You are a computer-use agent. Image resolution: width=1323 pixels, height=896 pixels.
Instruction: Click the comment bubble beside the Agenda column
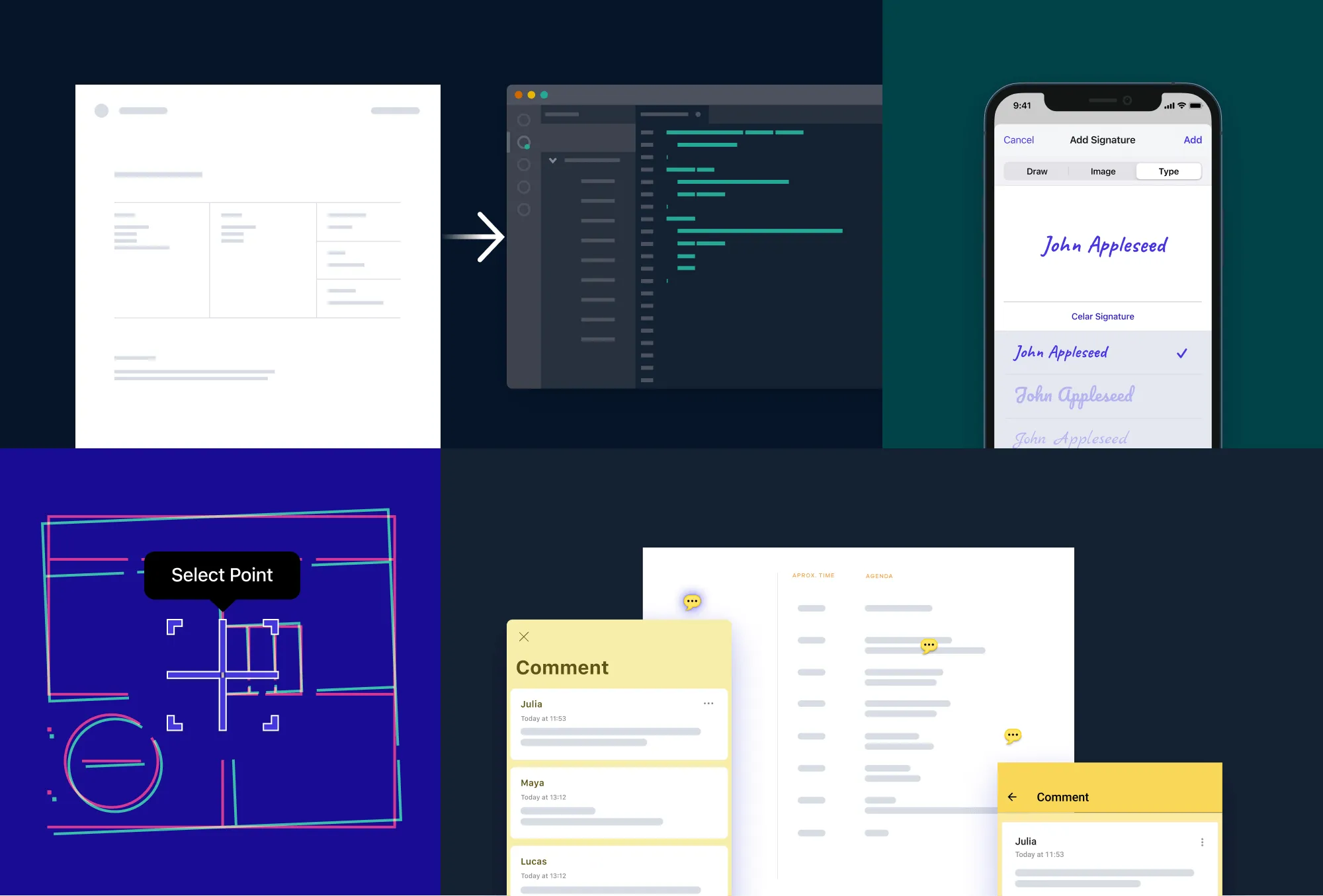tap(692, 601)
